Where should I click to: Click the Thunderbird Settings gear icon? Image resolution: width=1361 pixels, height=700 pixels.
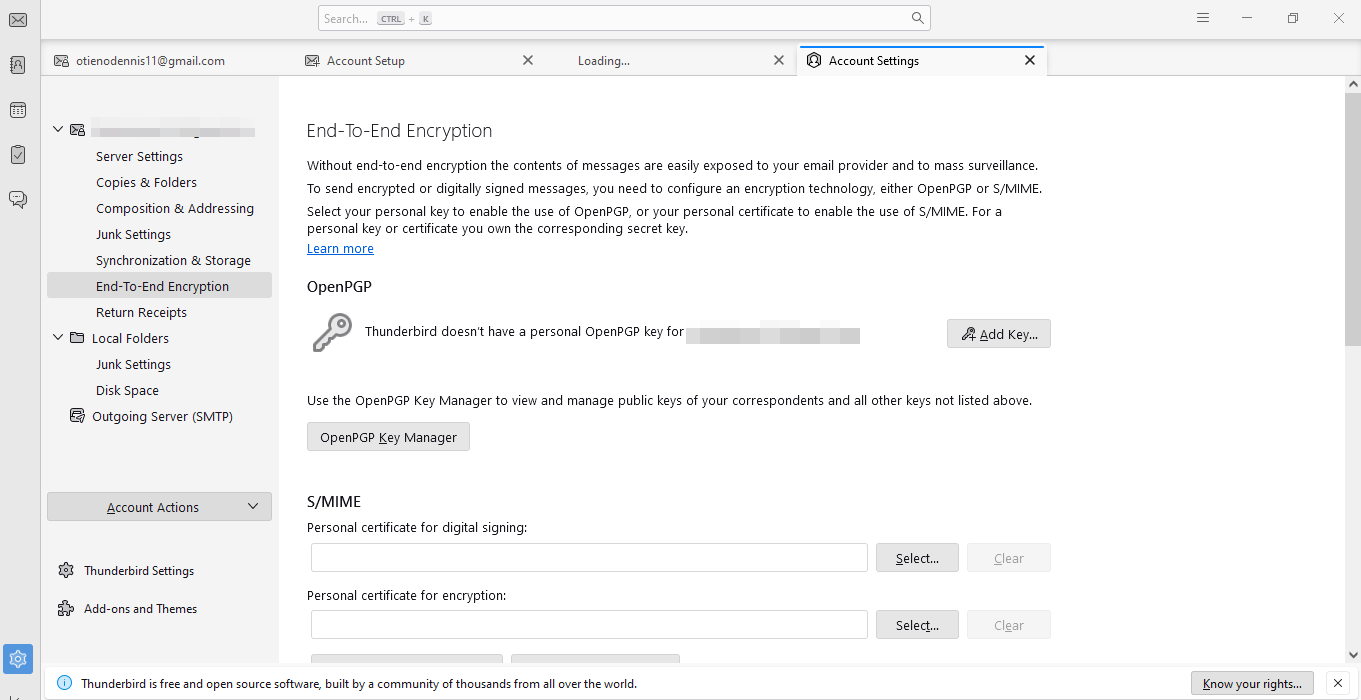point(66,570)
